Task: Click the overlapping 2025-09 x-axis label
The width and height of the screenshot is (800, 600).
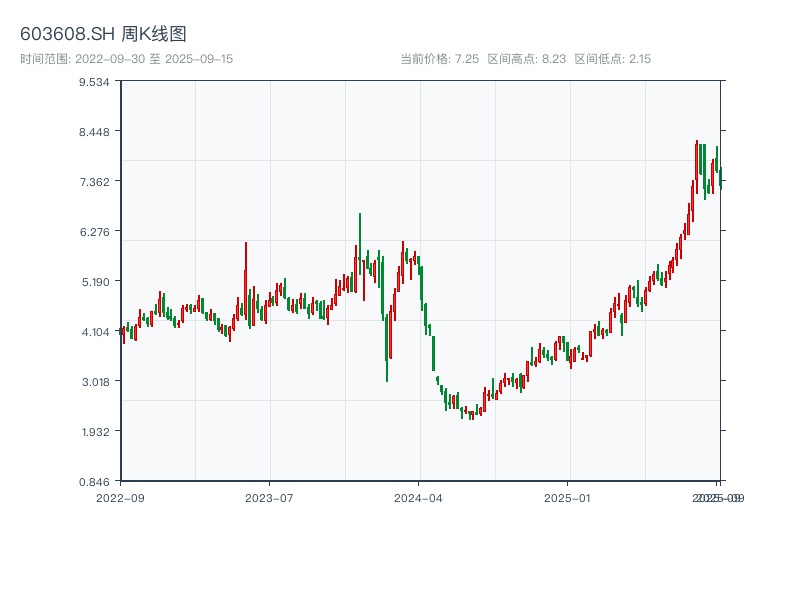Action: click(x=718, y=498)
